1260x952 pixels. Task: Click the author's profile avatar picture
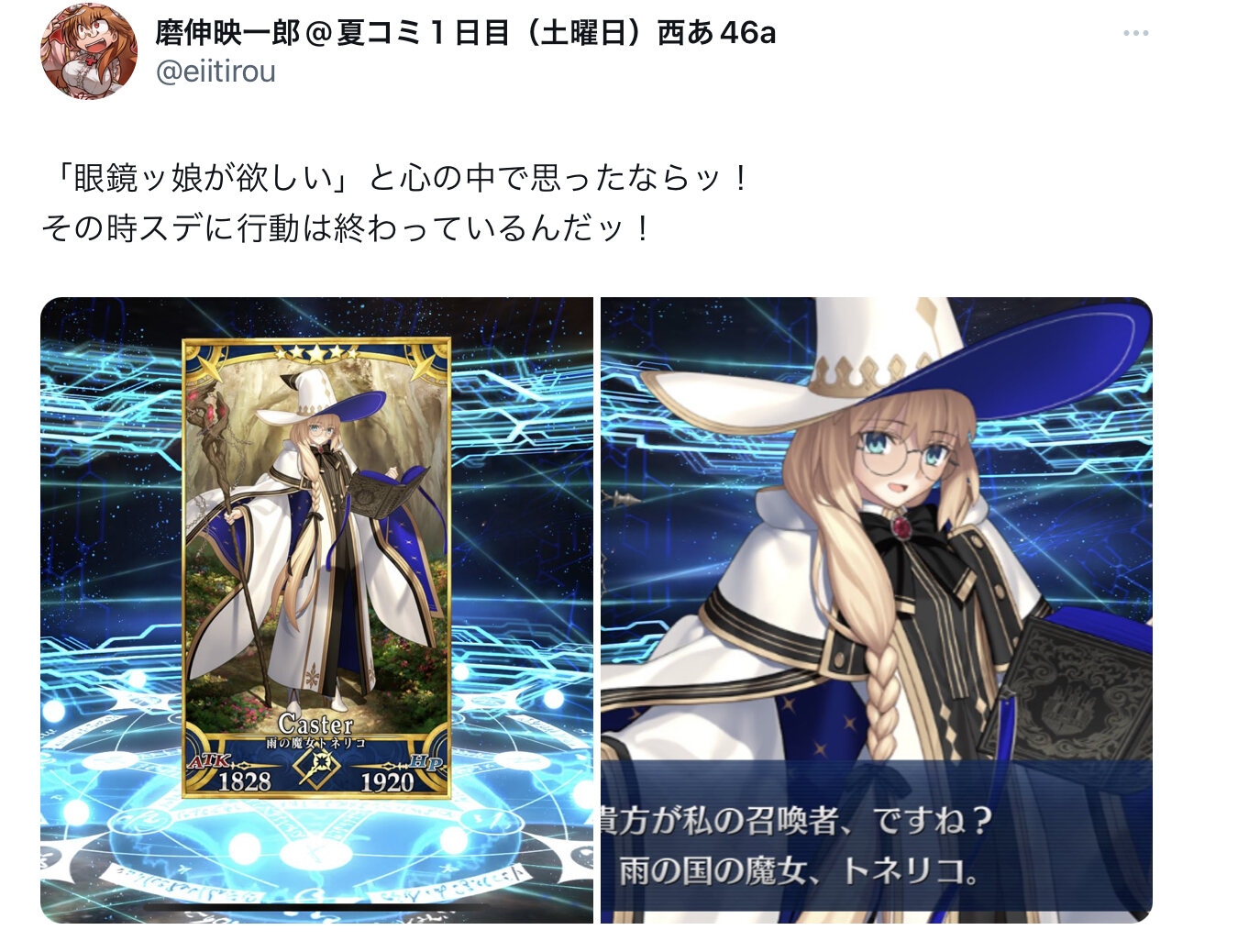pos(88,51)
